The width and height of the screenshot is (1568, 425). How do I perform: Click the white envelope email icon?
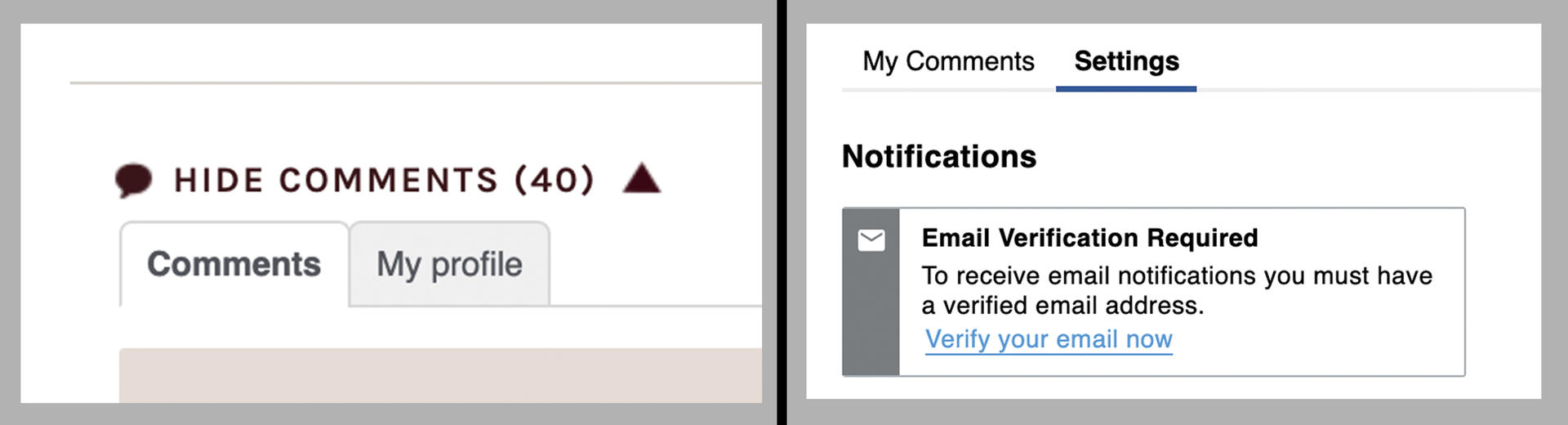871,240
